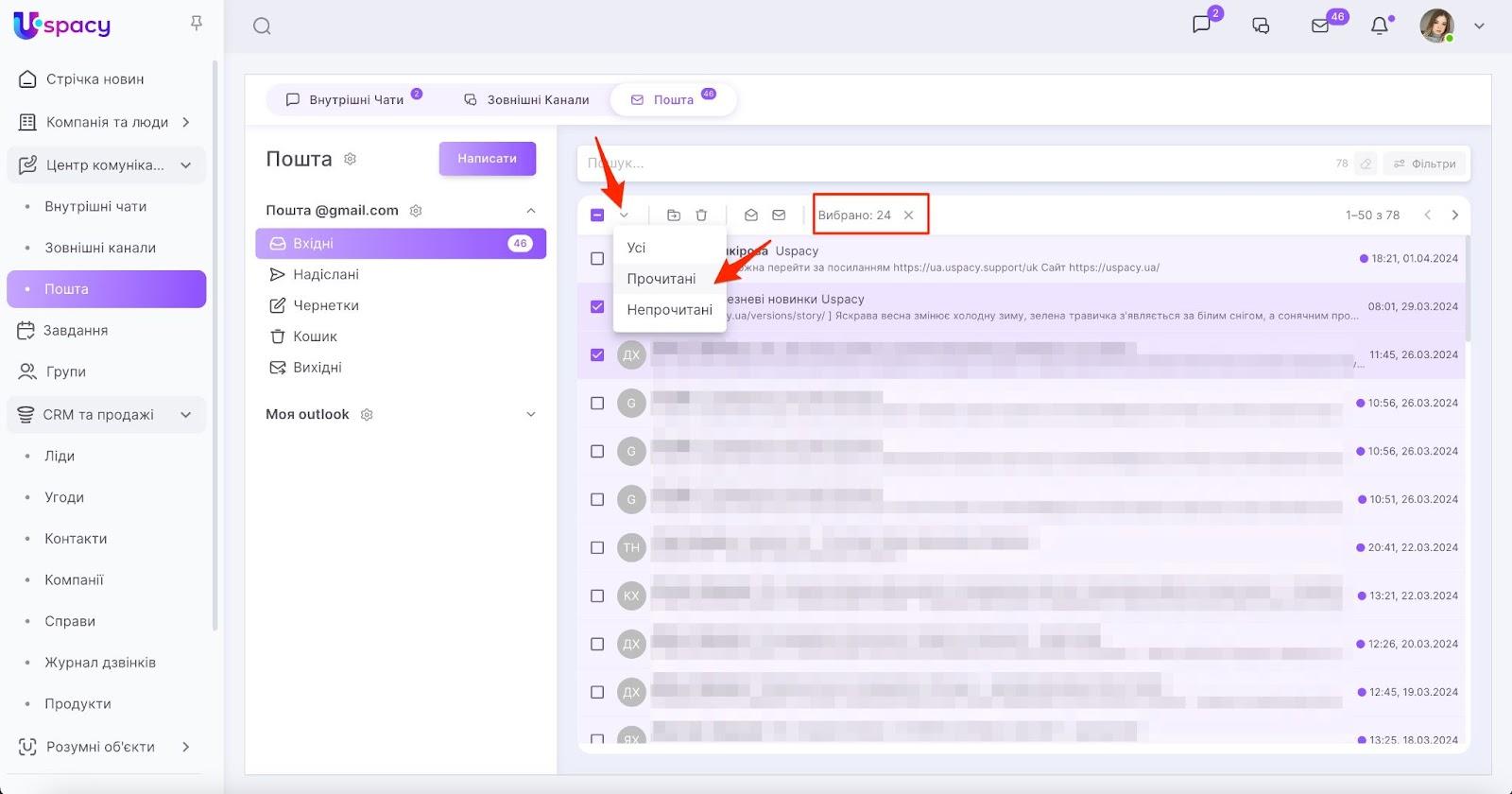Clear the selection with X beside Вибрано: 24
Screen dimensions: 1512x794
[908, 216]
